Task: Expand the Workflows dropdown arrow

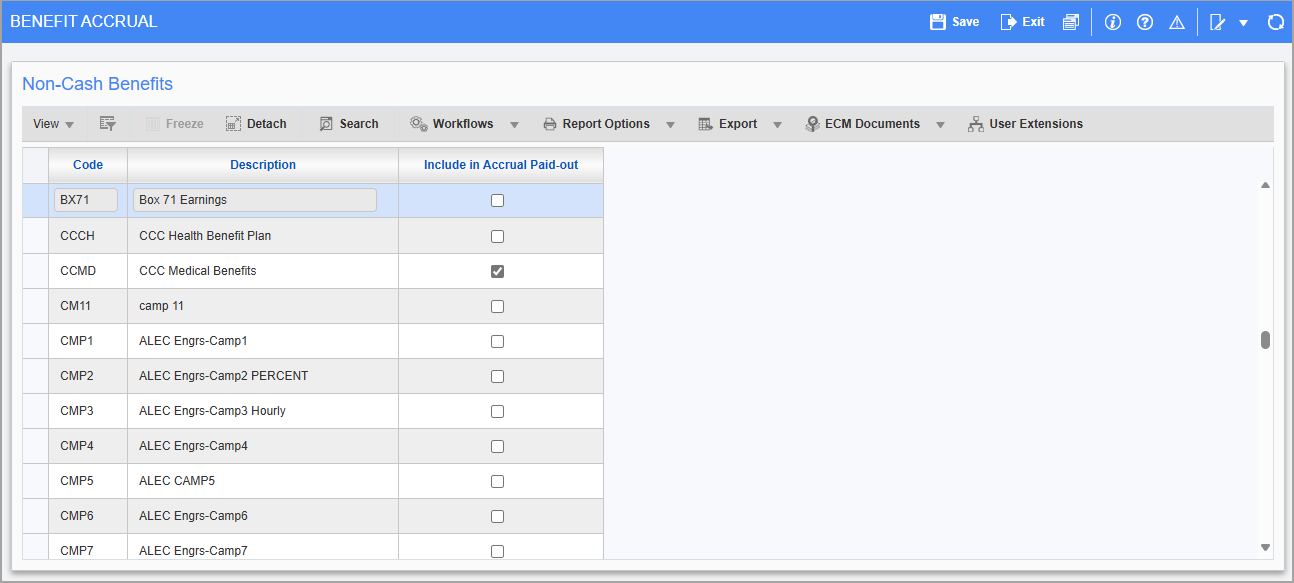Action: pos(514,125)
